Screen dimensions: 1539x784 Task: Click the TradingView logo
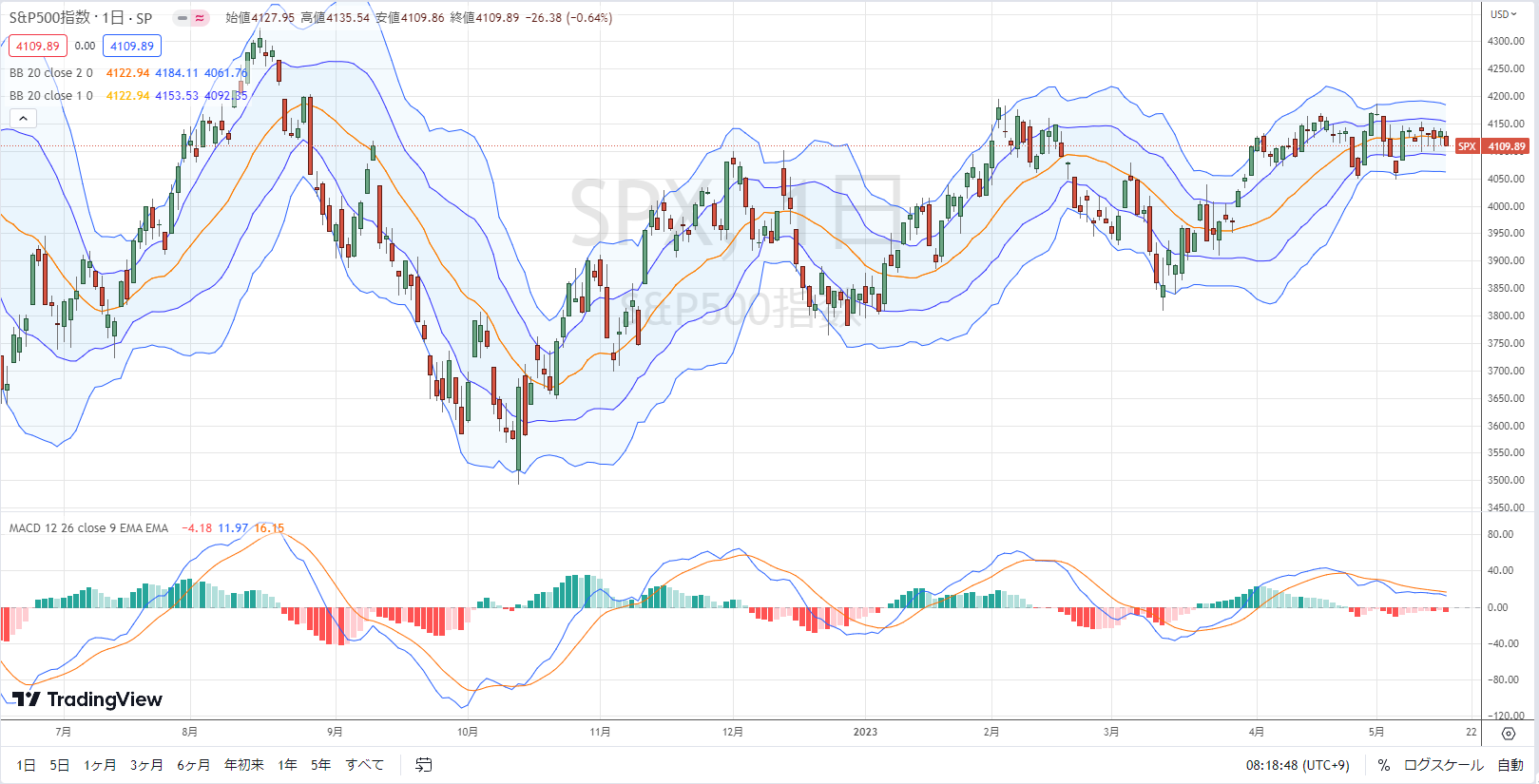87,699
